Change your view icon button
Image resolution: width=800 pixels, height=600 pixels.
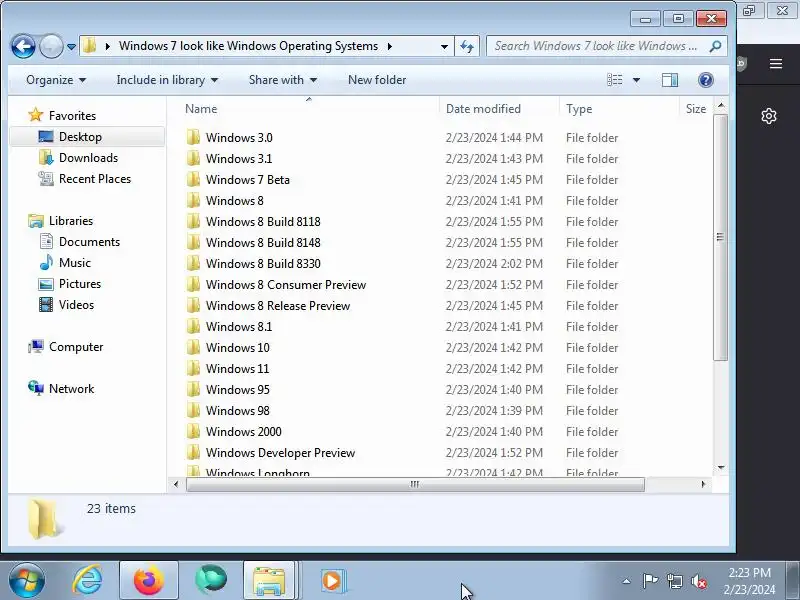(x=614, y=80)
